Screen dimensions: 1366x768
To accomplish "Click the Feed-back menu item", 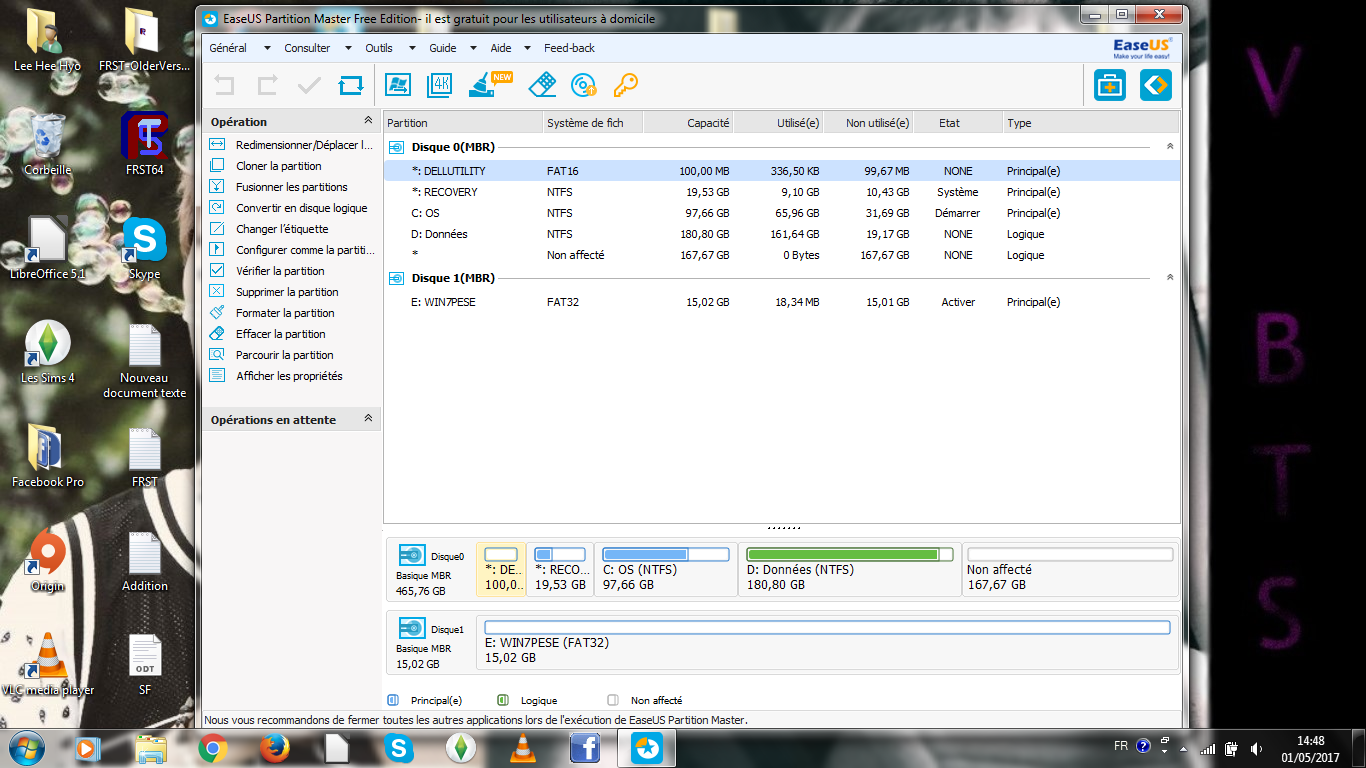I will click(x=569, y=48).
